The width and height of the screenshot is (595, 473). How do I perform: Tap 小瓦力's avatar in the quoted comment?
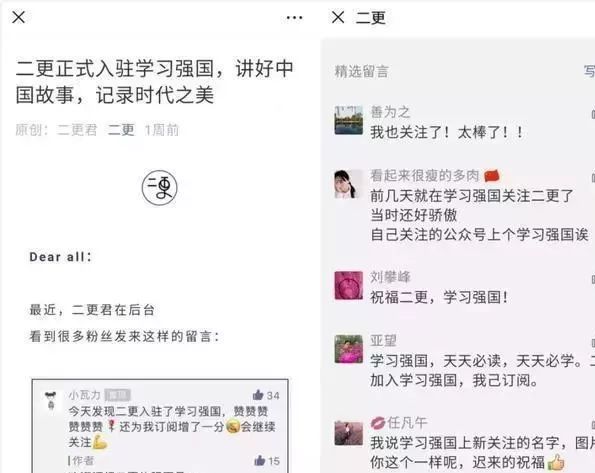(50, 401)
